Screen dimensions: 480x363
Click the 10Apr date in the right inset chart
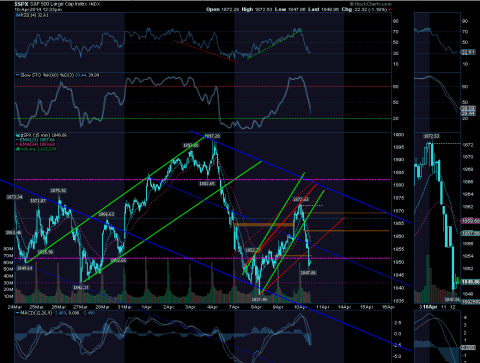pos(431,307)
